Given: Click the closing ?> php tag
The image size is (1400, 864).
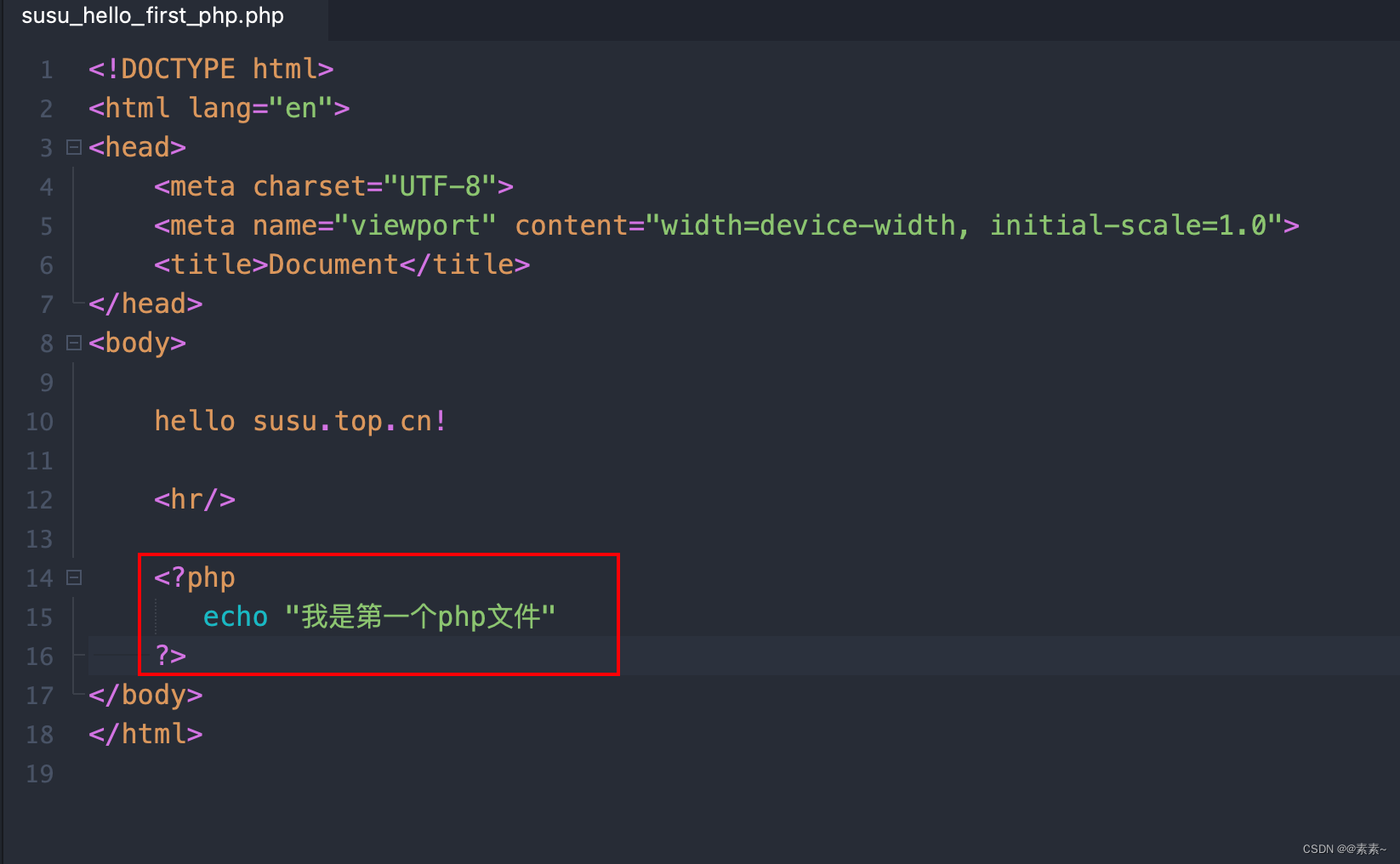Looking at the screenshot, I should (170, 656).
